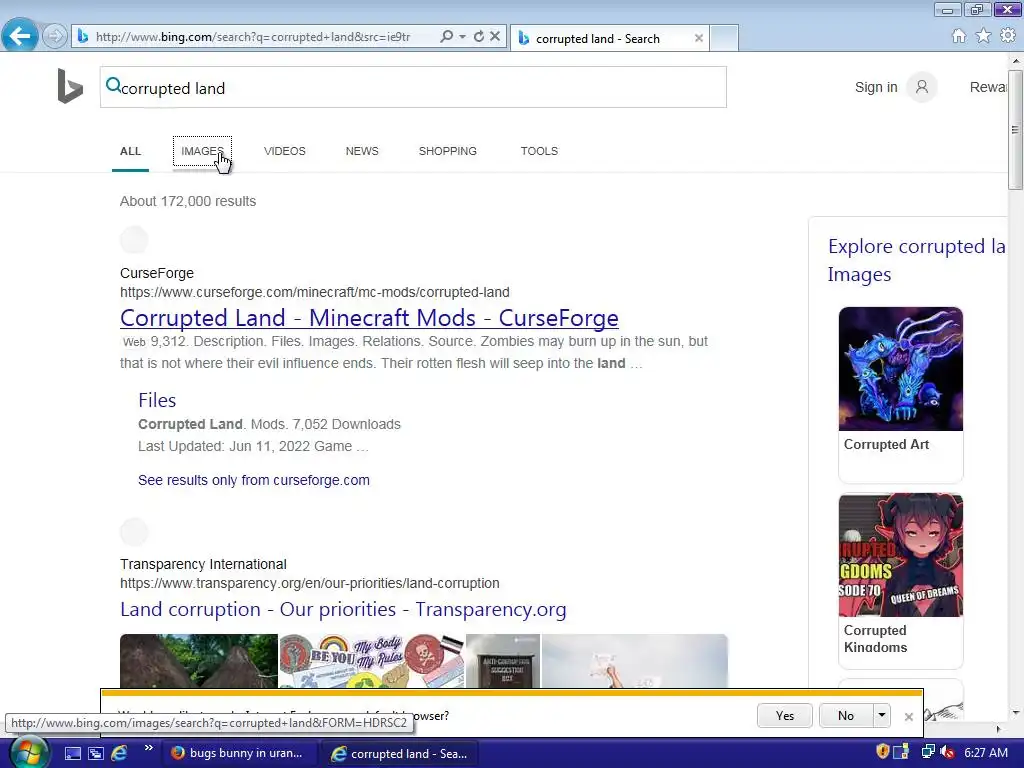This screenshot has width=1024, height=768.
Task: Stop loading with the address bar X
Action: (495, 37)
